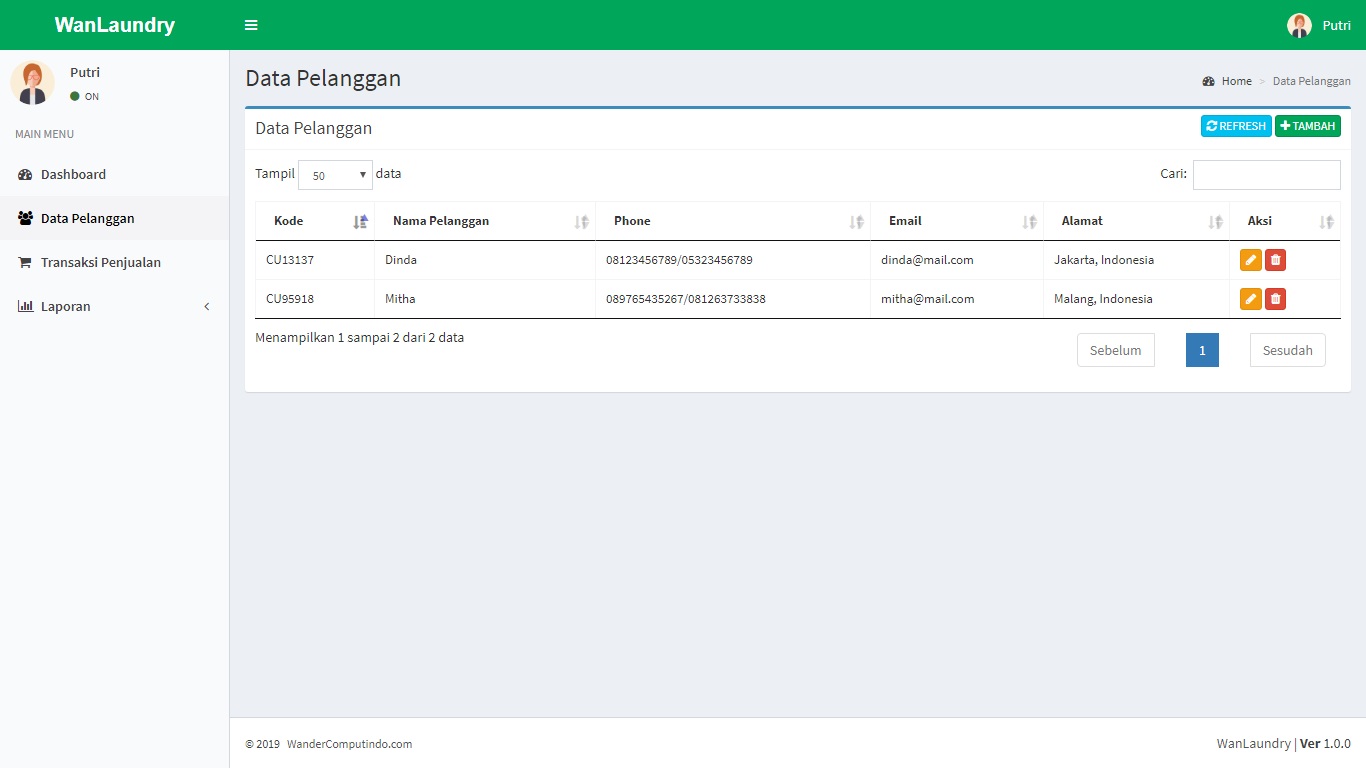This screenshot has width=1366, height=768.
Task: Click the email dinda@mail.com
Action: (927, 260)
